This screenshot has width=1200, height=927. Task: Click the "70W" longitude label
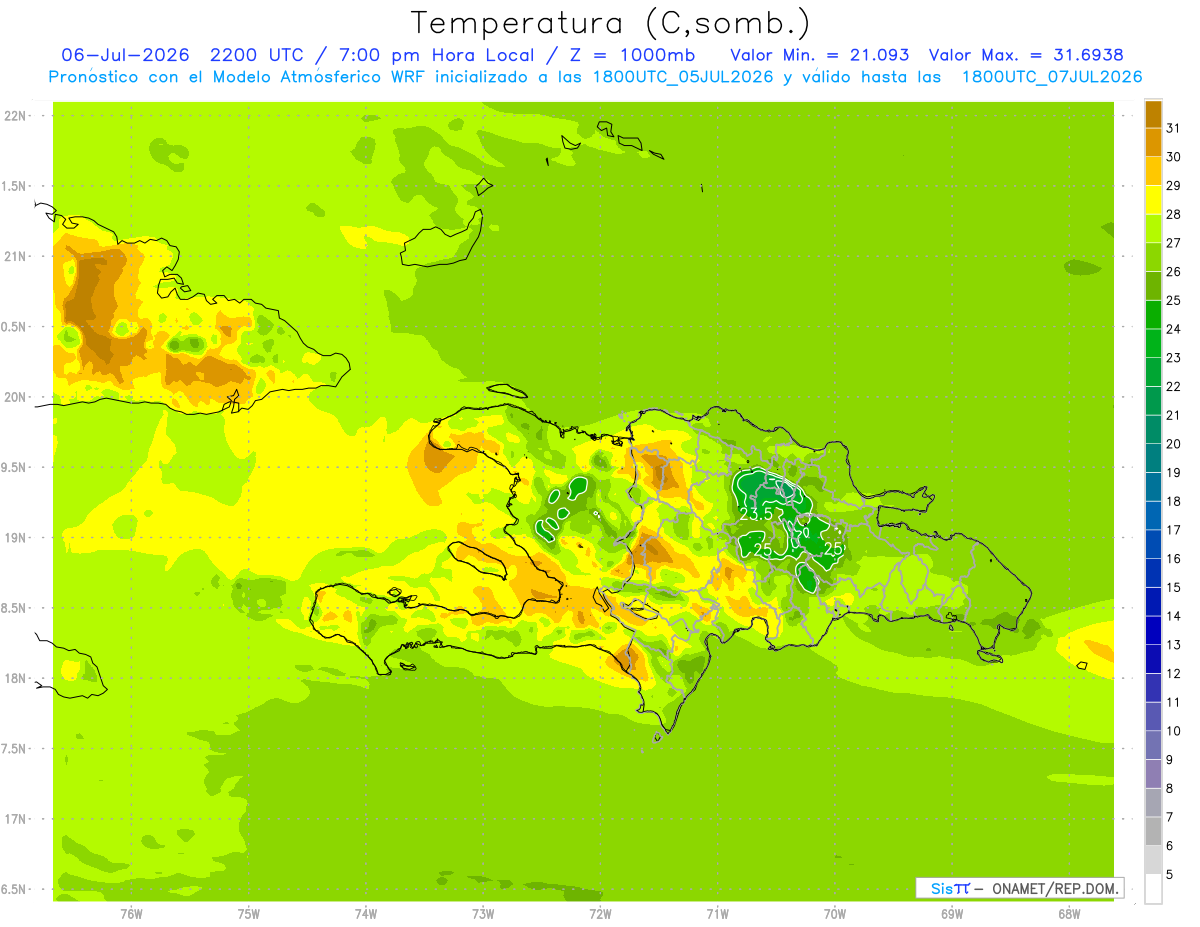tap(835, 913)
